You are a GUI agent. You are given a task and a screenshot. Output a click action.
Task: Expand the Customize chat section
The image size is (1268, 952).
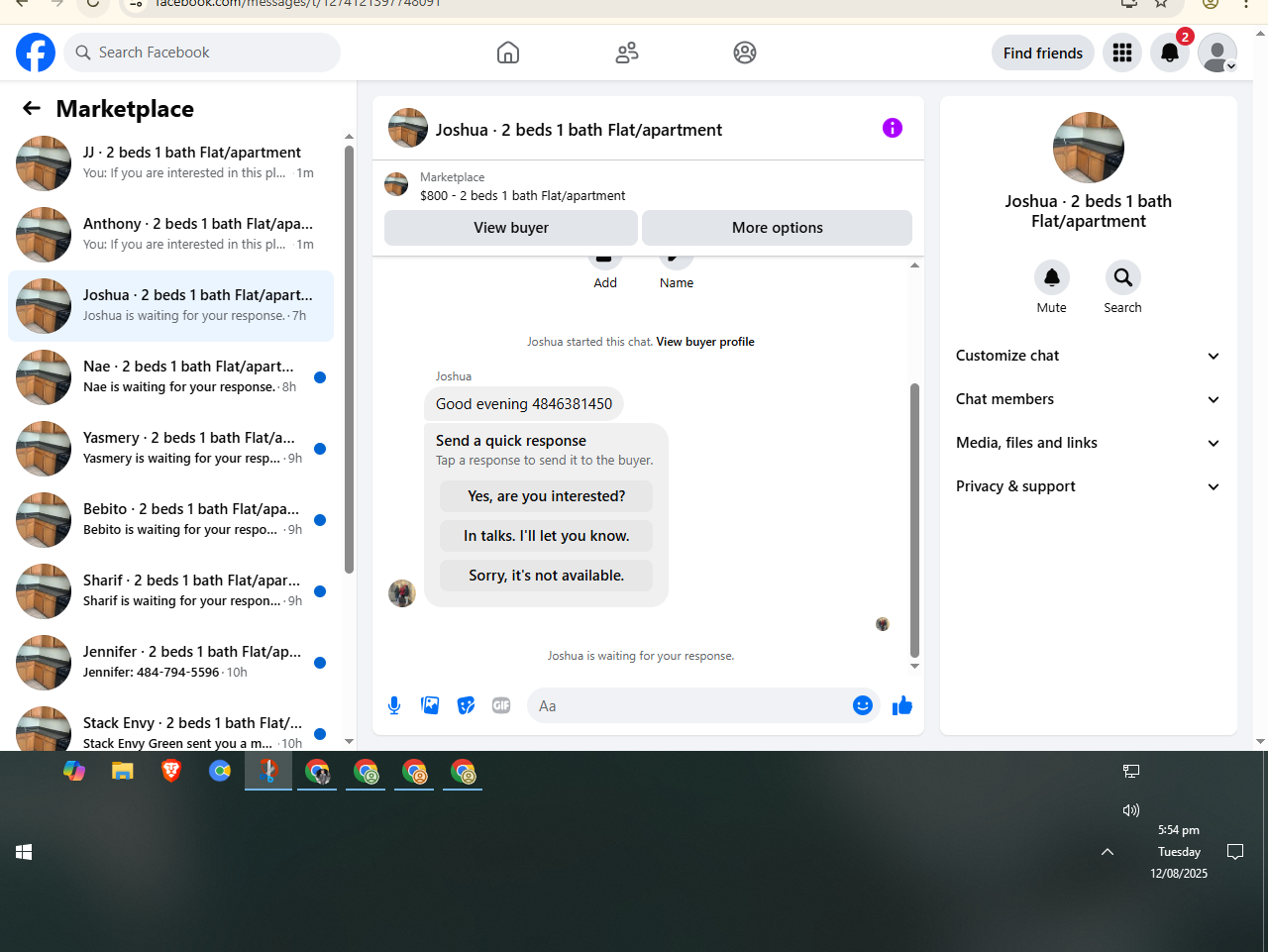click(1088, 356)
